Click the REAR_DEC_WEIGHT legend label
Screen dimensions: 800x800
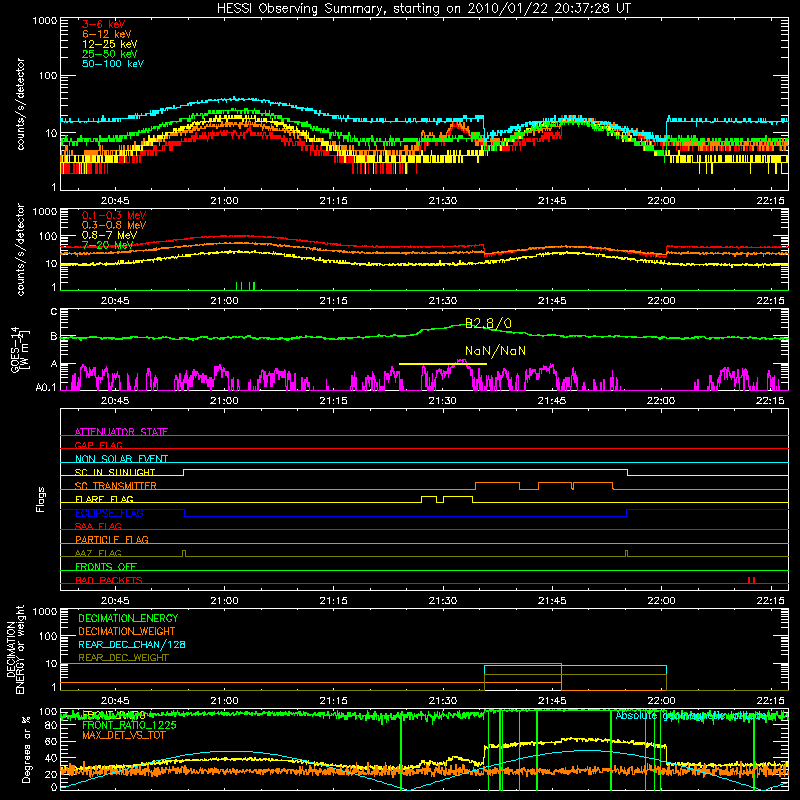pos(123,658)
